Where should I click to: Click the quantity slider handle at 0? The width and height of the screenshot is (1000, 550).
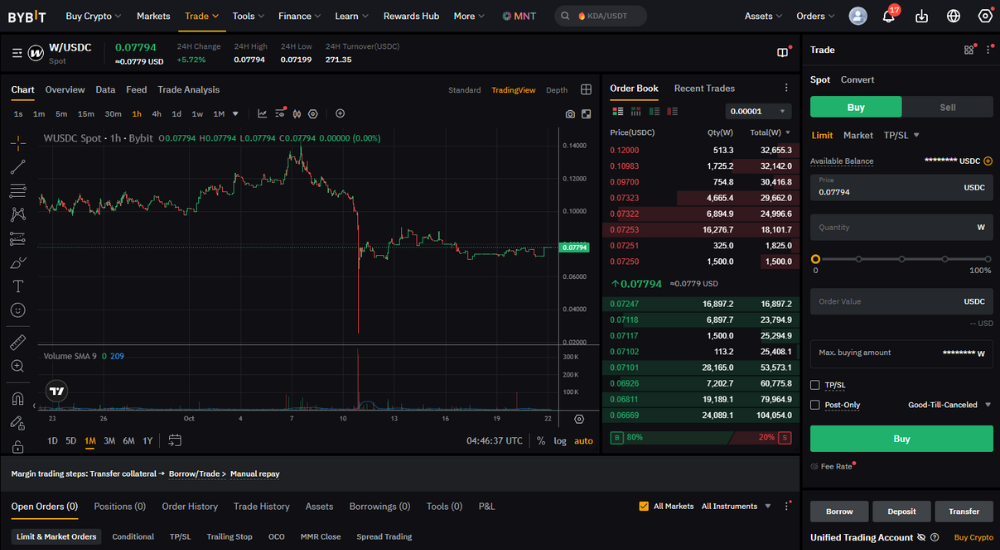click(x=815, y=259)
